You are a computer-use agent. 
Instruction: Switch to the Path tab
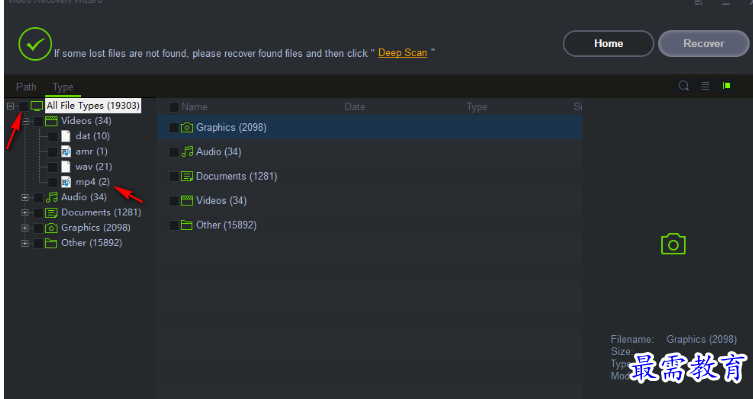pyautogui.click(x=26, y=86)
